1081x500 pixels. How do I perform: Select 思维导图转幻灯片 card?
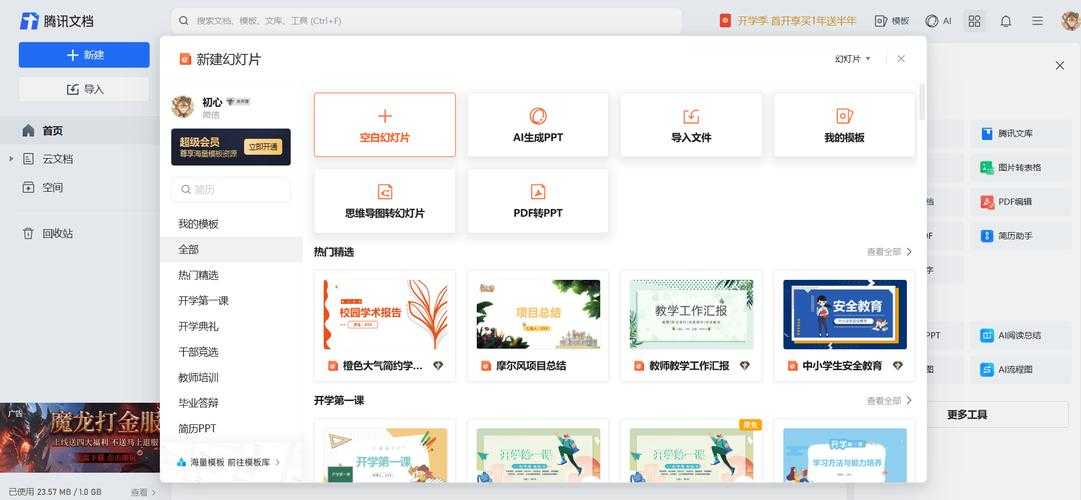click(x=385, y=201)
